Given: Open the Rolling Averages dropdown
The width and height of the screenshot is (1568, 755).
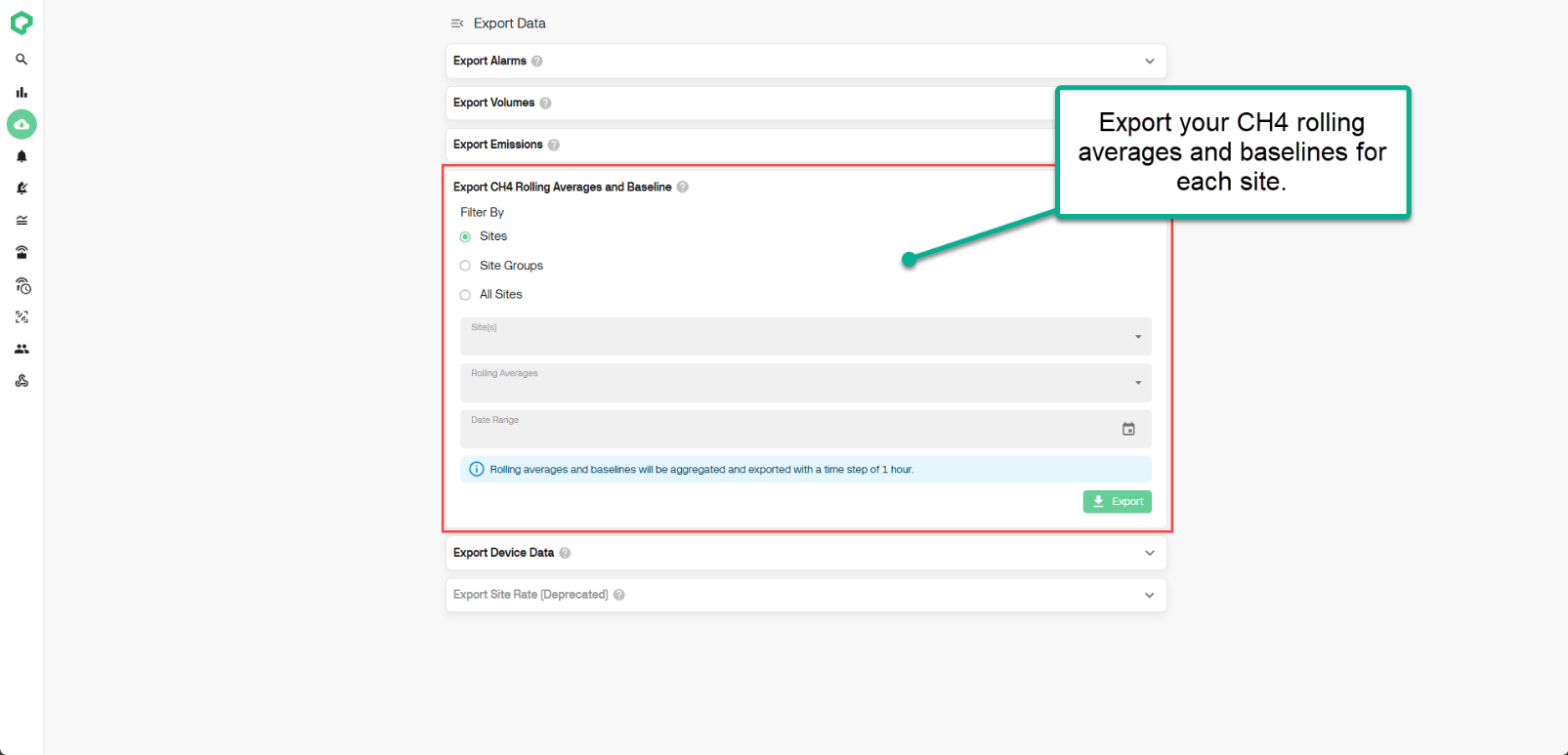Looking at the screenshot, I should point(806,382).
